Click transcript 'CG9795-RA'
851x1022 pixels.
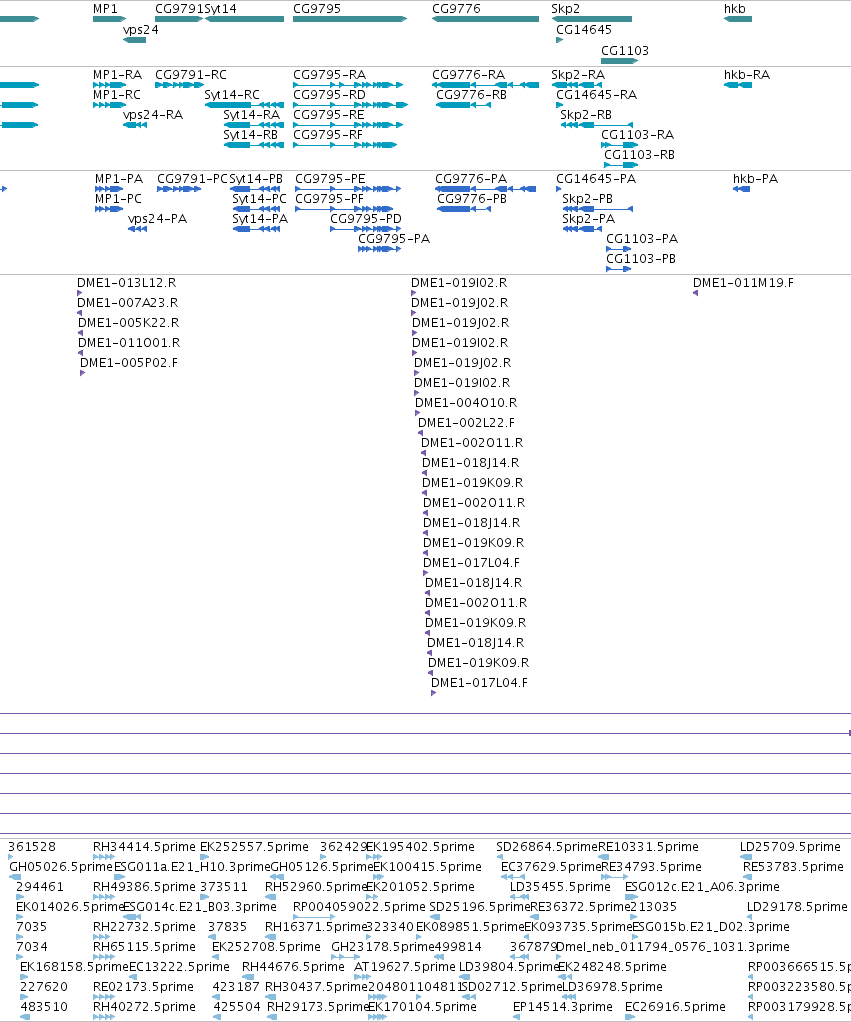330,75
